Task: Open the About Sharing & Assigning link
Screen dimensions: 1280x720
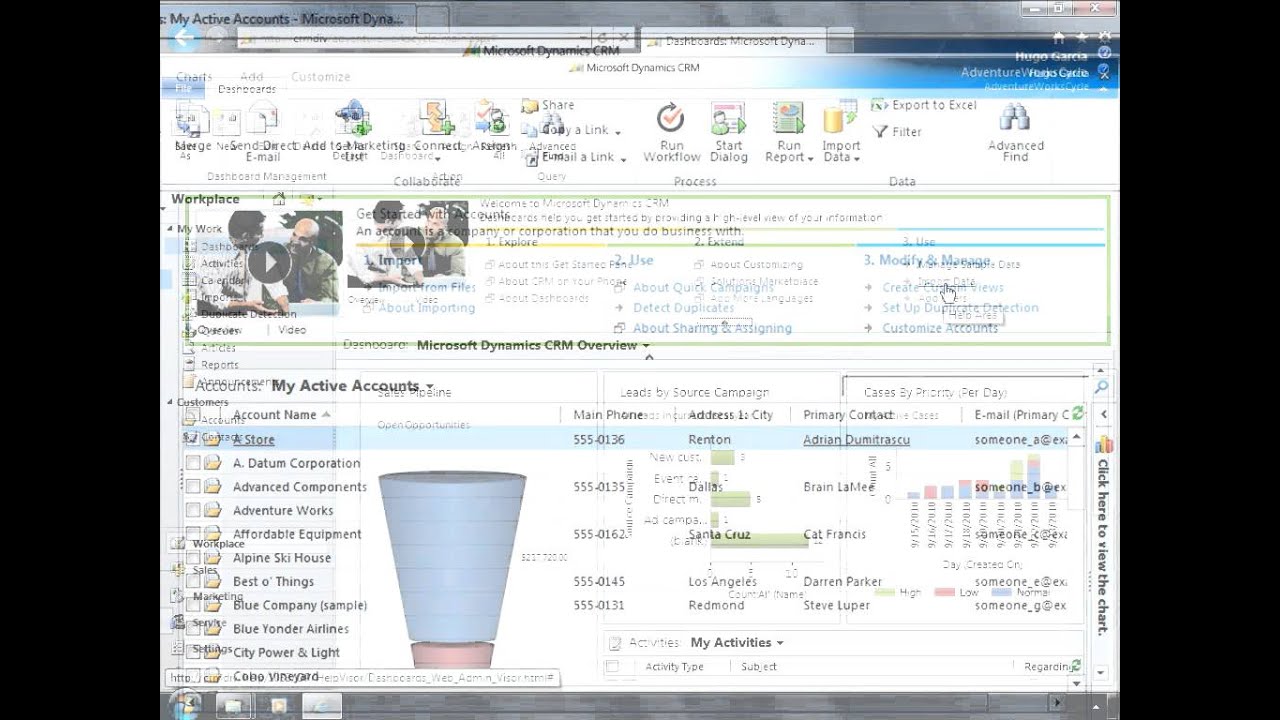Action: [x=712, y=328]
